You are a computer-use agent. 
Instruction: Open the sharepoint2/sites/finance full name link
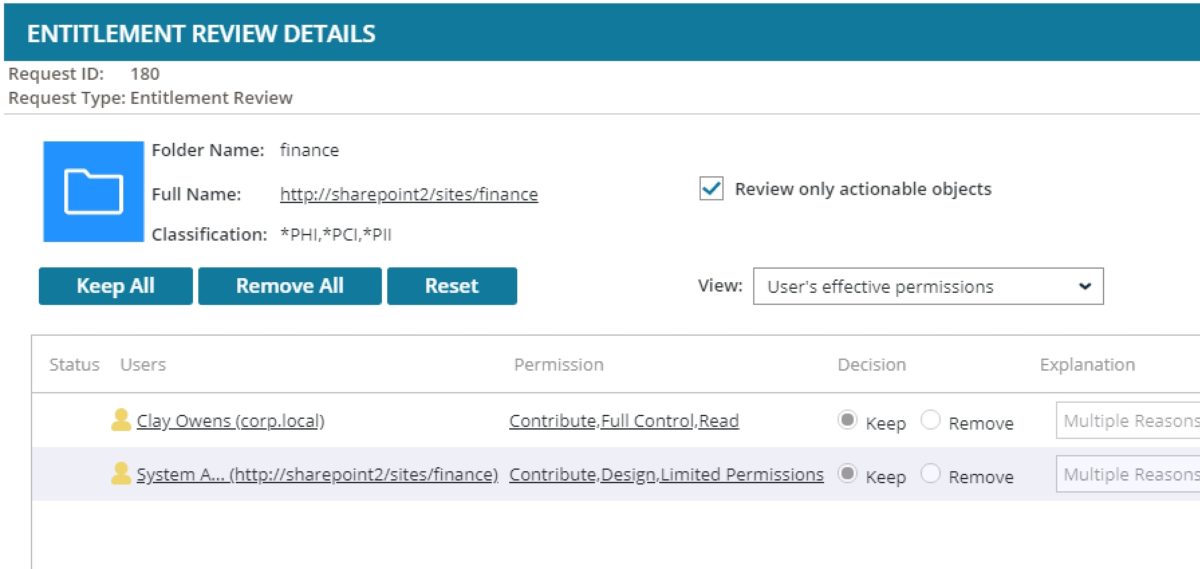tap(408, 195)
